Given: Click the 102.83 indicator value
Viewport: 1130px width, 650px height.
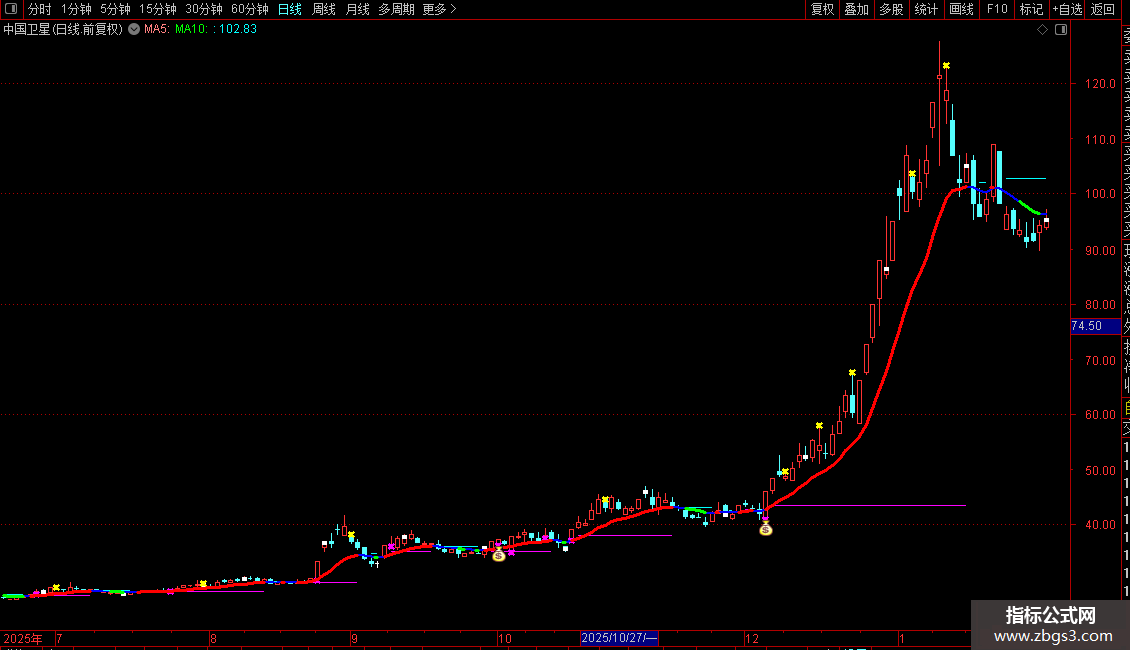Looking at the screenshot, I should pyautogui.click(x=238, y=30).
